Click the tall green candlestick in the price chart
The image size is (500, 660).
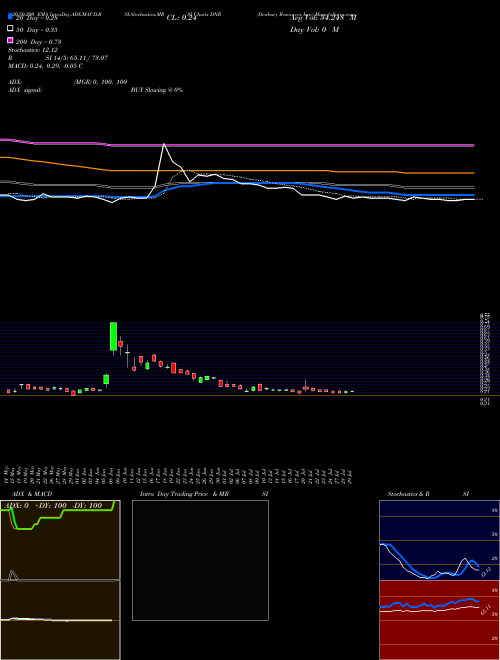(x=113, y=336)
